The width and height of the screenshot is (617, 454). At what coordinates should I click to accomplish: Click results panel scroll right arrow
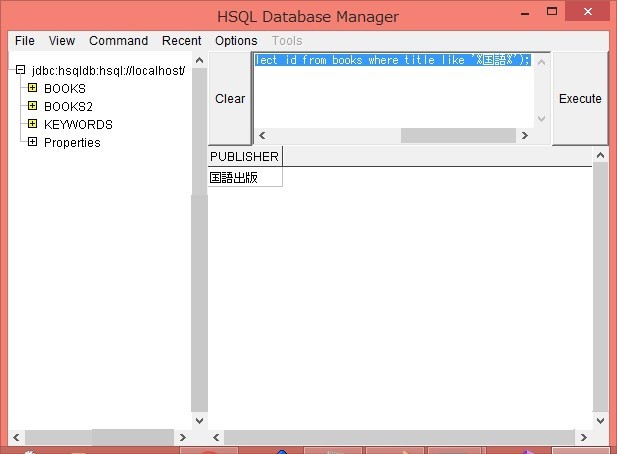coord(584,437)
